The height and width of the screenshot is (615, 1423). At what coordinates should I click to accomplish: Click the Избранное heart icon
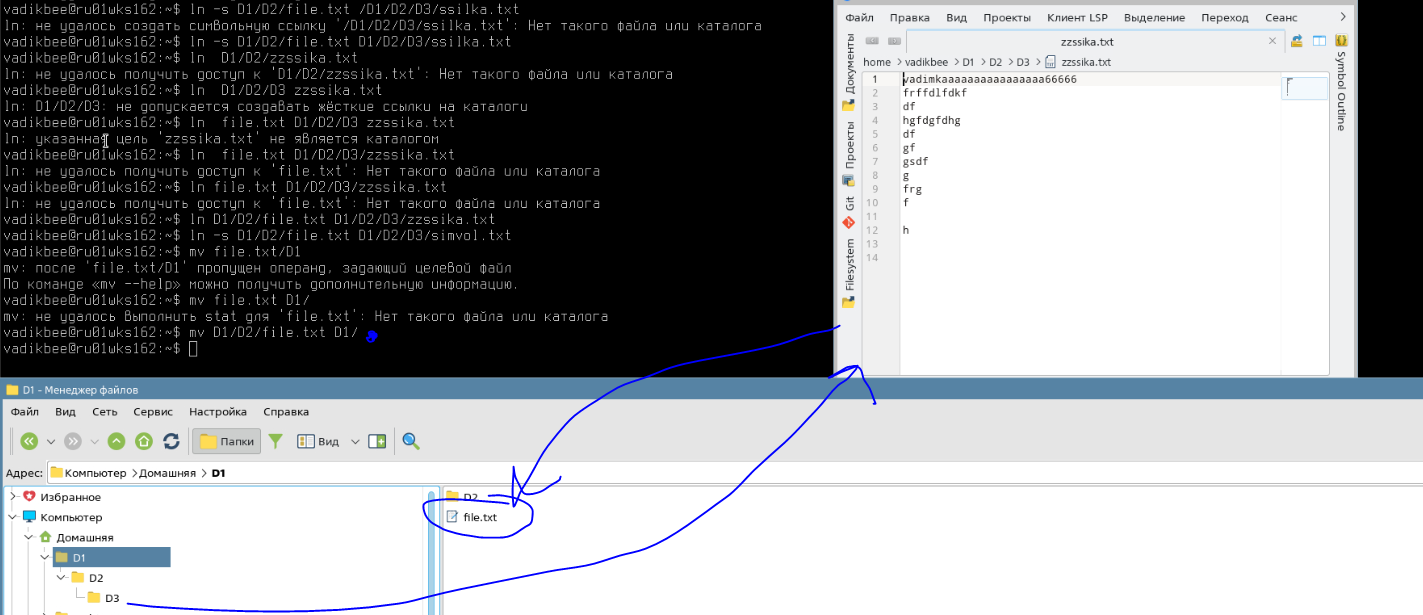29,497
